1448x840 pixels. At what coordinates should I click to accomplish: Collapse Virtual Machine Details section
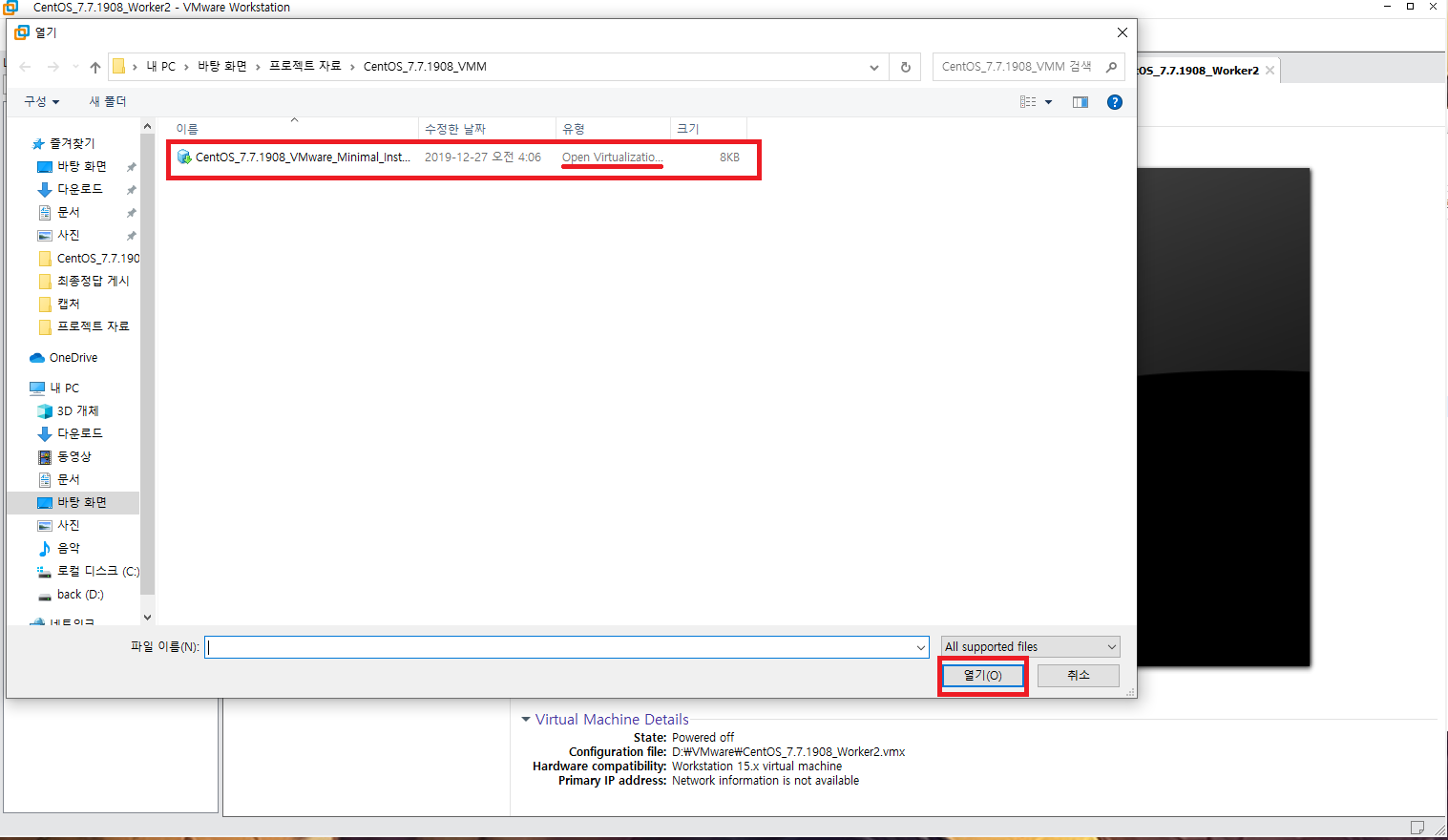point(525,720)
